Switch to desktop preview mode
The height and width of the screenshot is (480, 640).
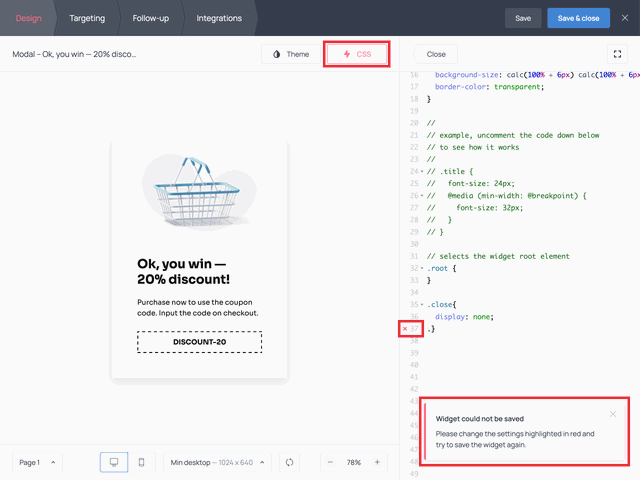114,462
